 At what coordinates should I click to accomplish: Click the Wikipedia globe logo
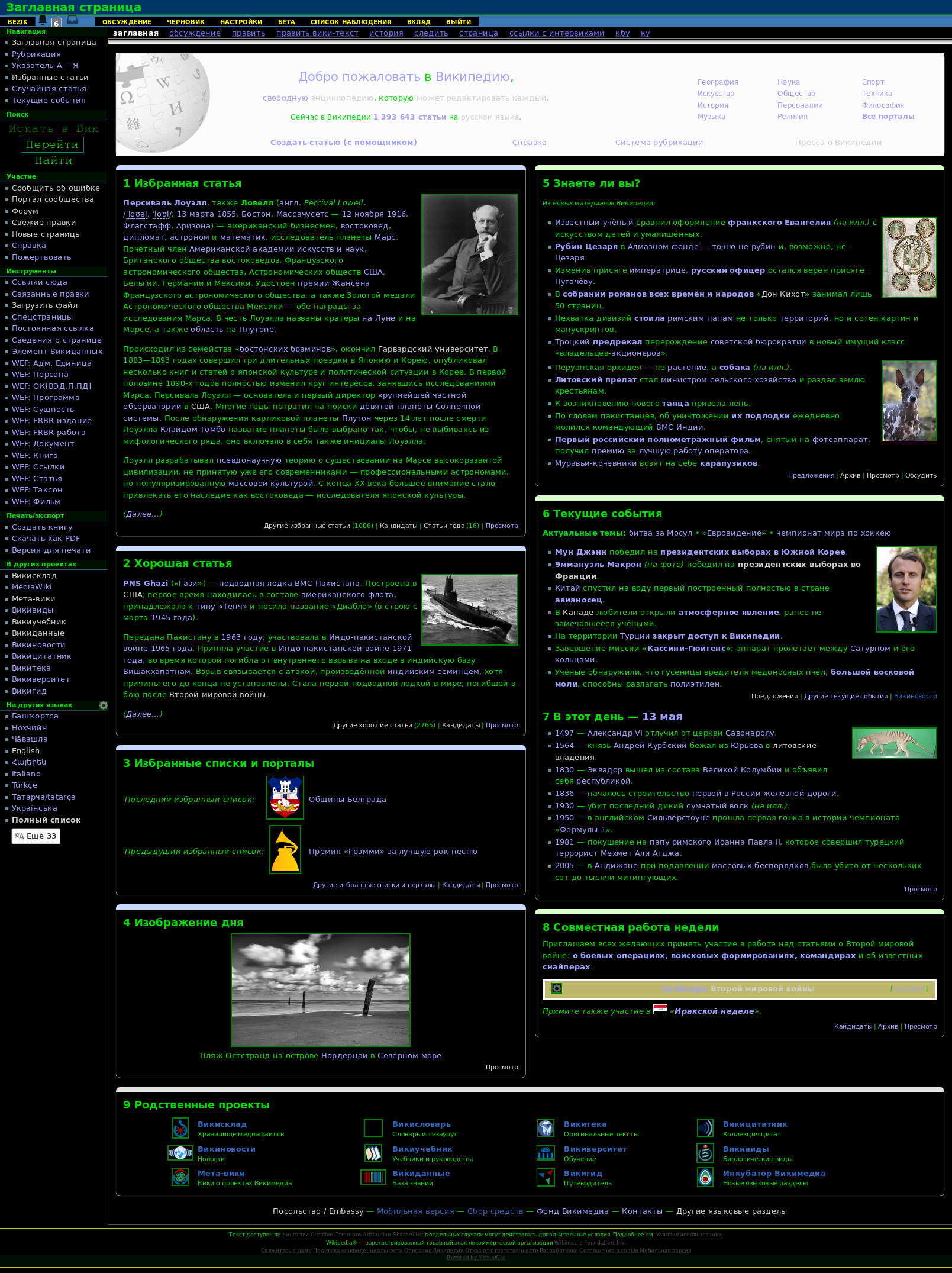coord(162,103)
